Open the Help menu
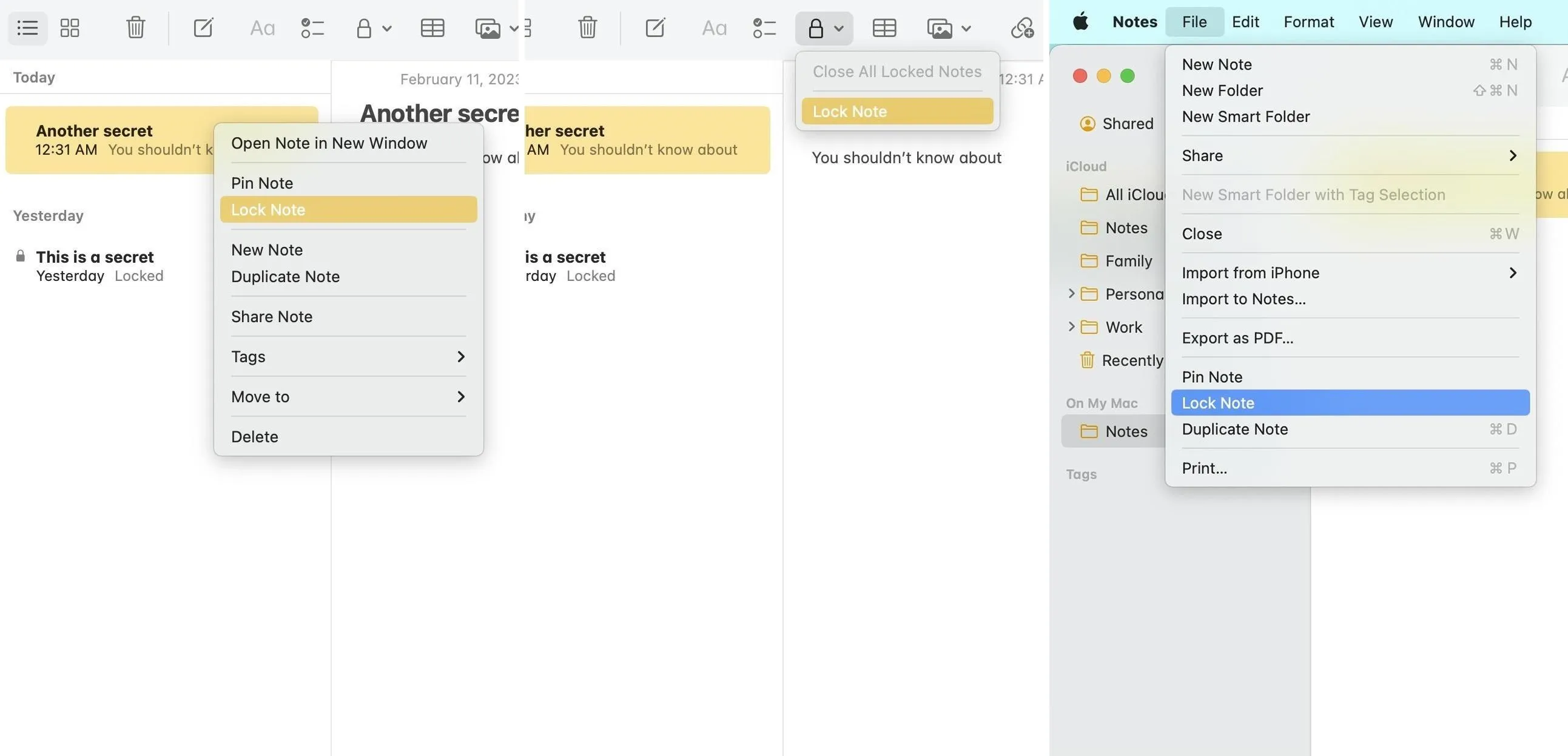 [x=1515, y=22]
